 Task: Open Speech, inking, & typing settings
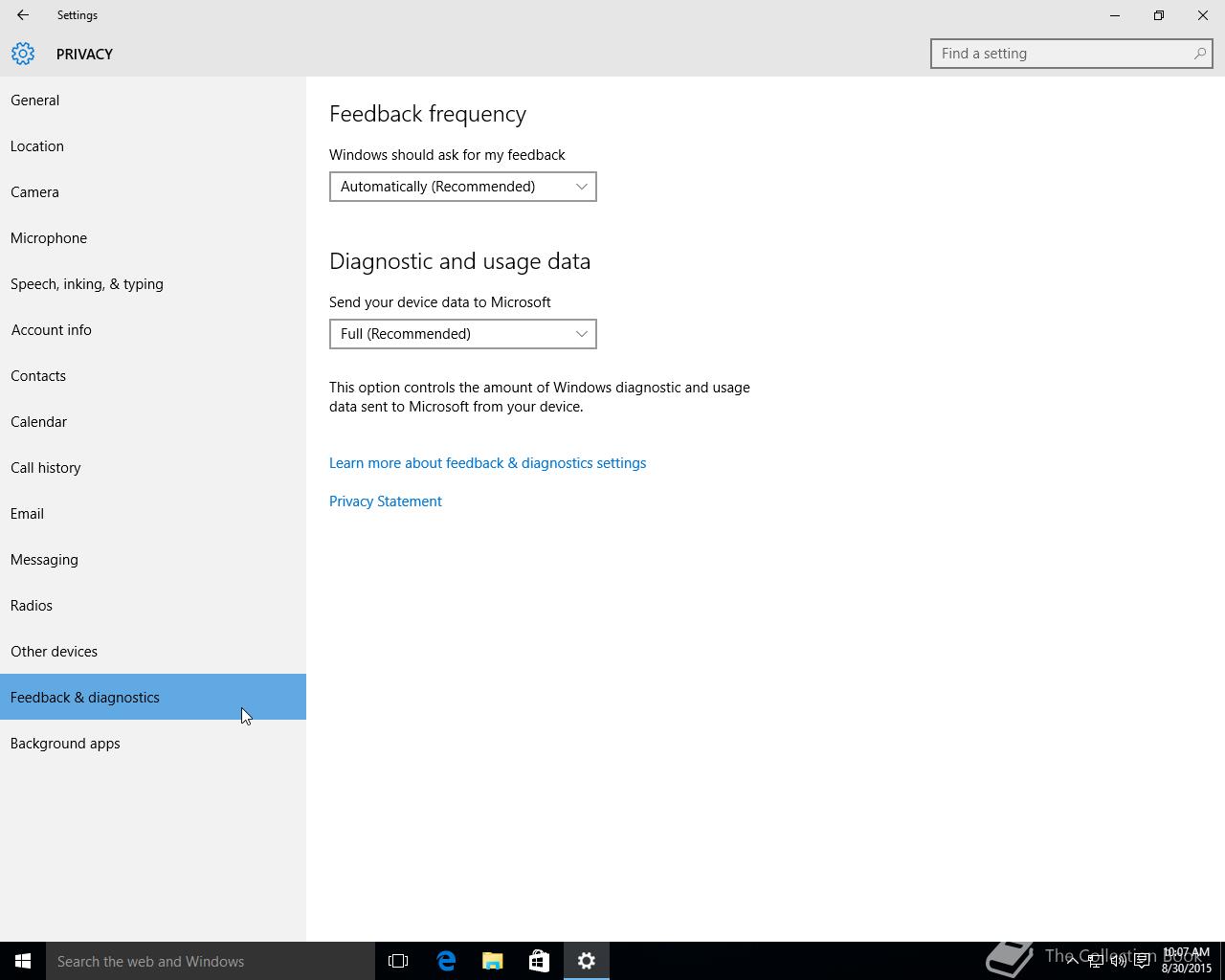pos(153,284)
